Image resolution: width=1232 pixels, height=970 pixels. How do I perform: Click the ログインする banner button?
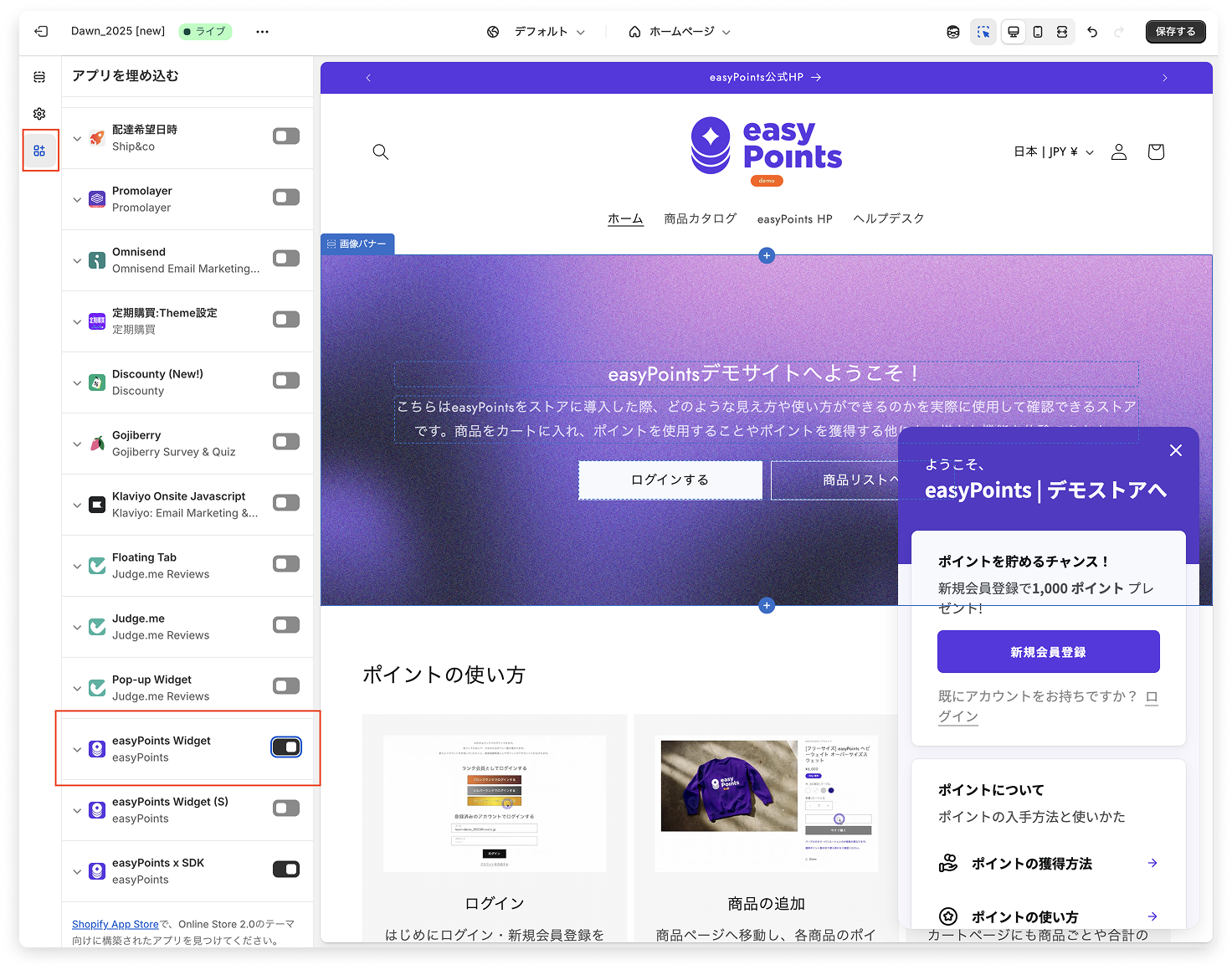[x=670, y=480]
